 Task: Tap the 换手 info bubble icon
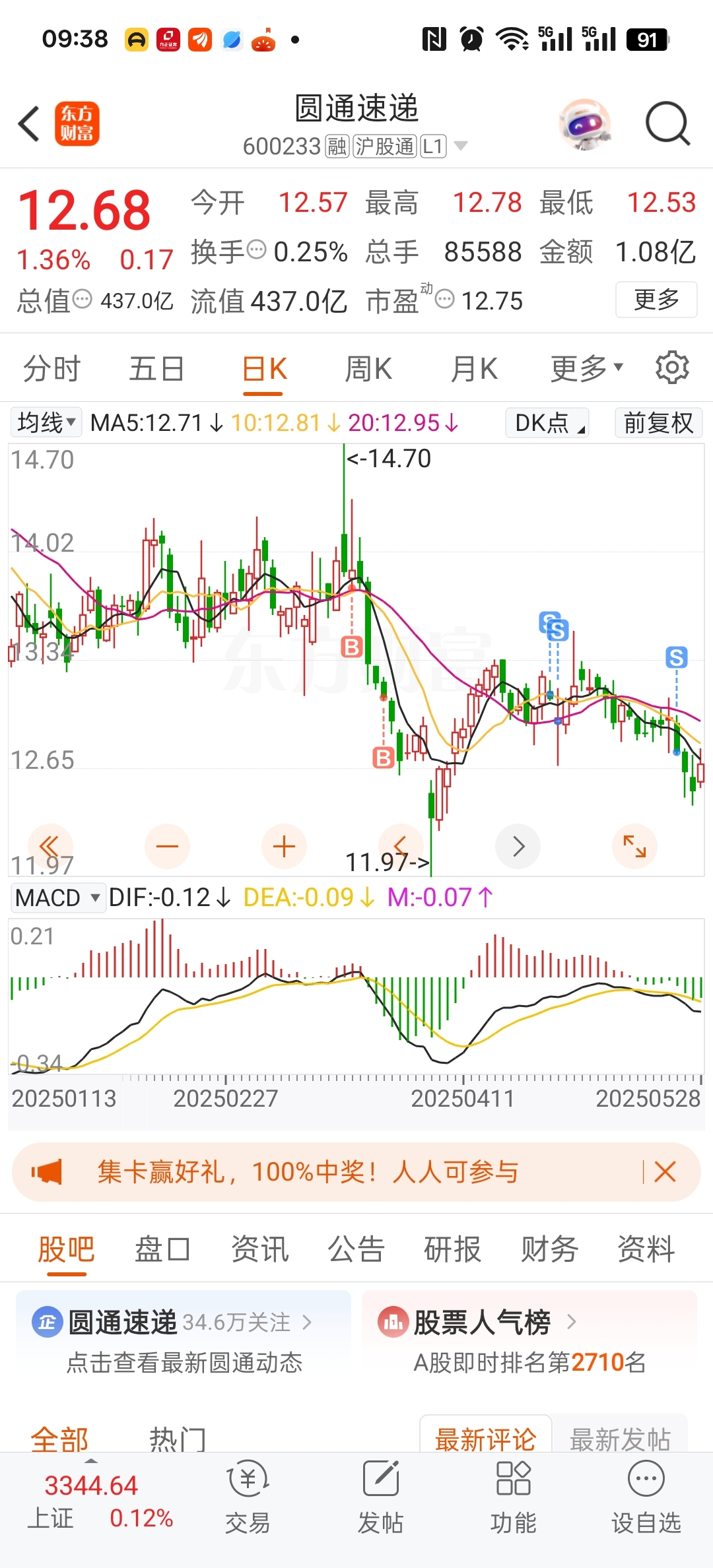[x=256, y=250]
